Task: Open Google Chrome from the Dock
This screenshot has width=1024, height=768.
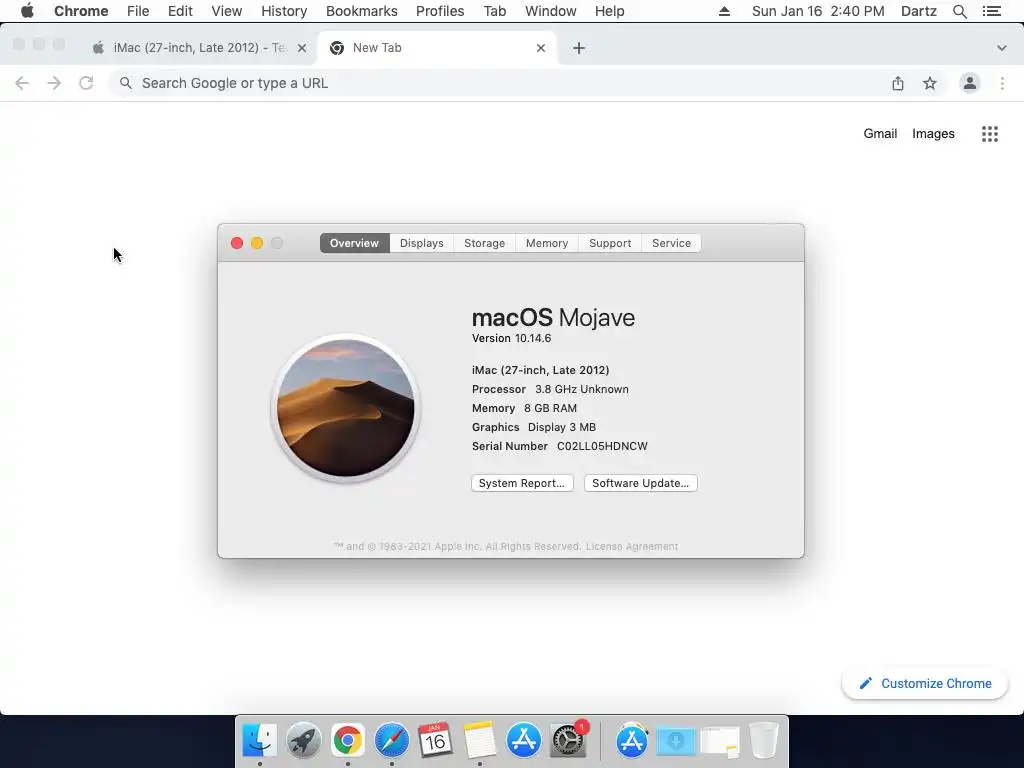Action: pyautogui.click(x=347, y=741)
